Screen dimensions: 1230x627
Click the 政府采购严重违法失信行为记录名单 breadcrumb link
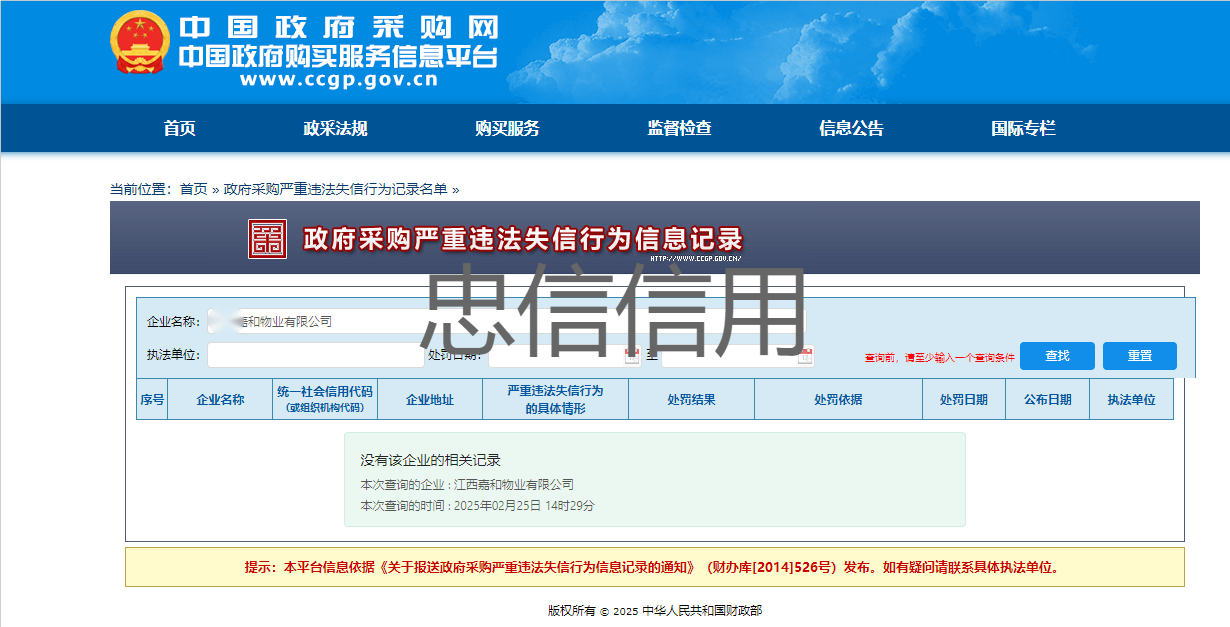click(335, 189)
